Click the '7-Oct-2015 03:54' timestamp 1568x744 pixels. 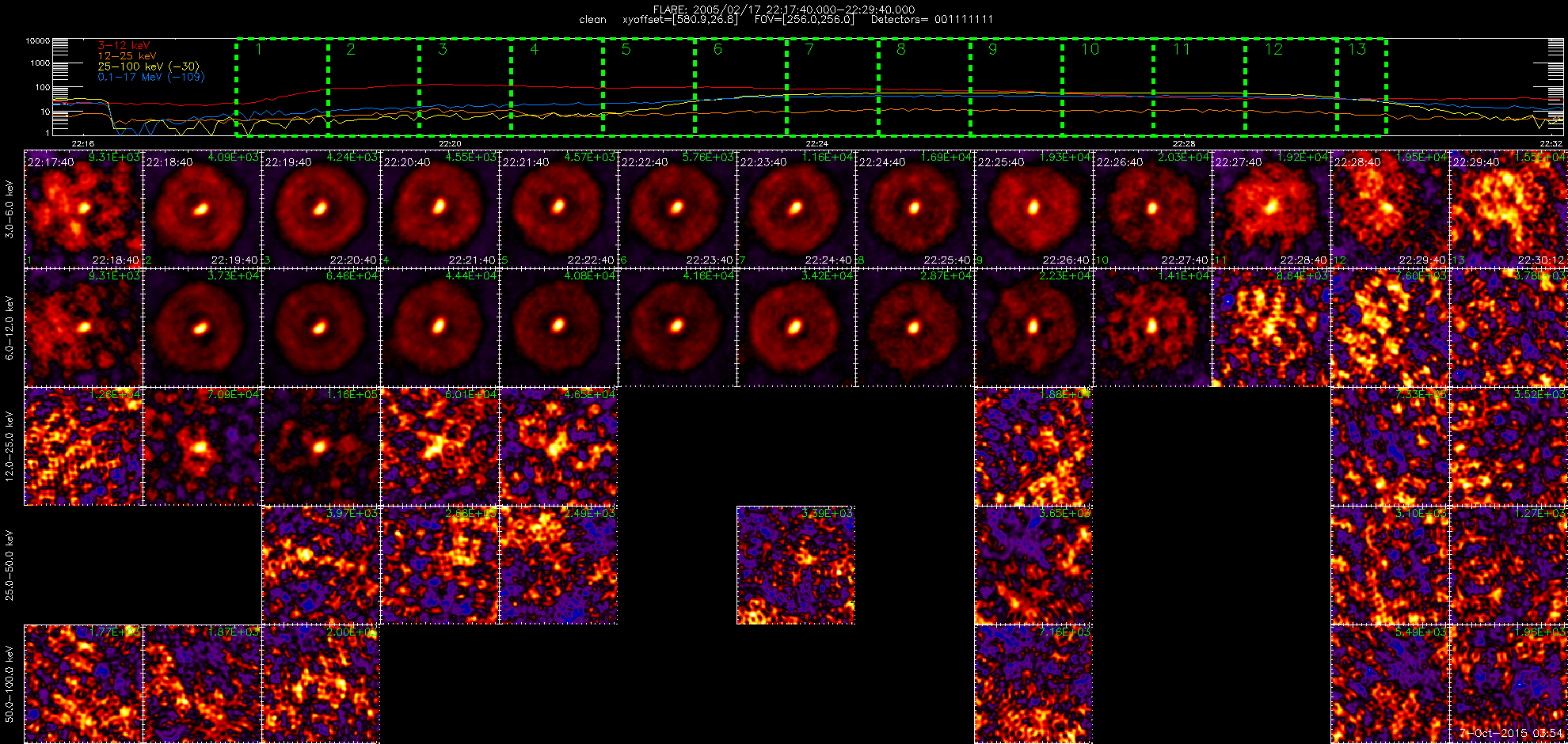tap(1511, 734)
